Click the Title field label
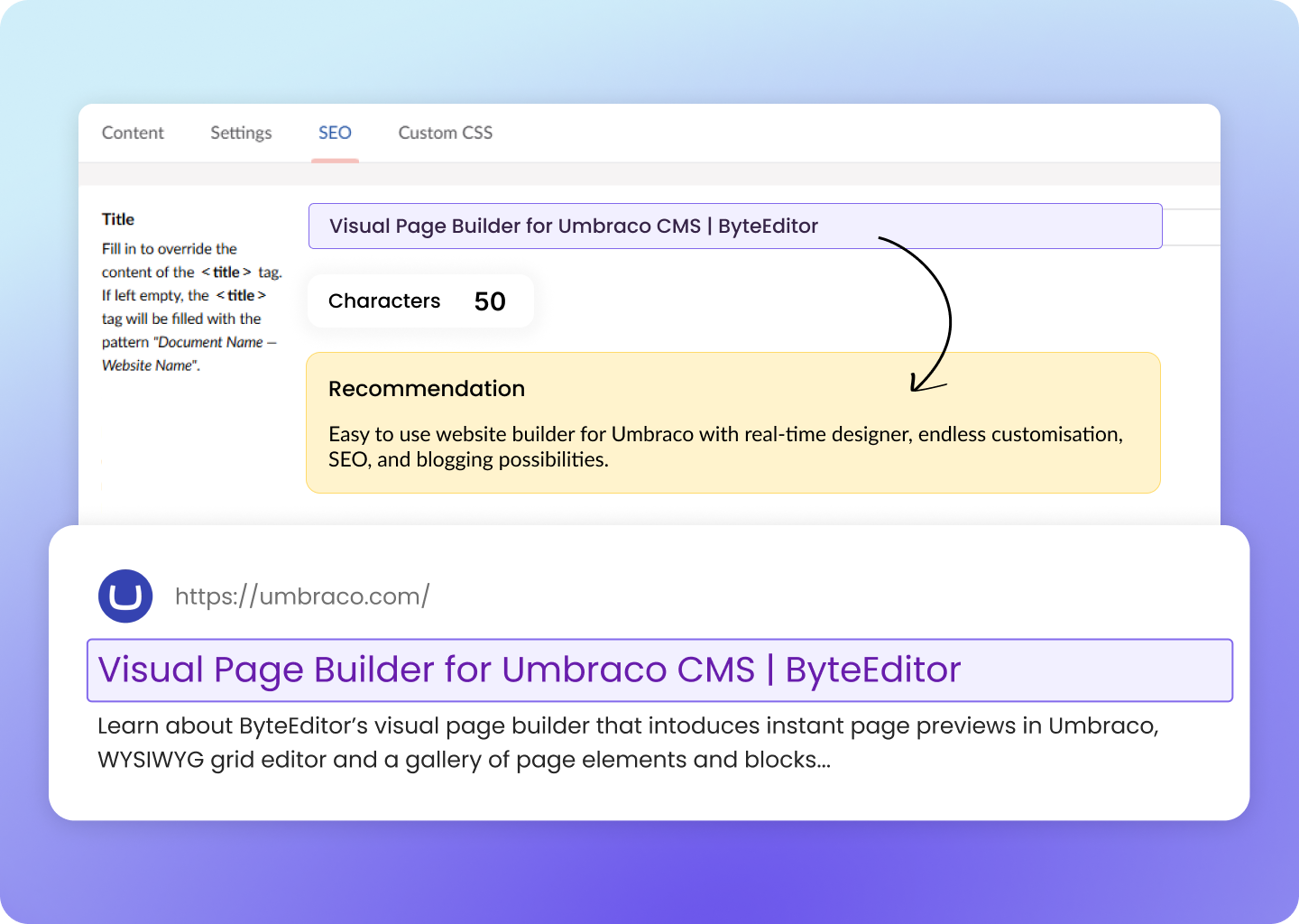Screen dimensions: 1299x924 [118, 219]
